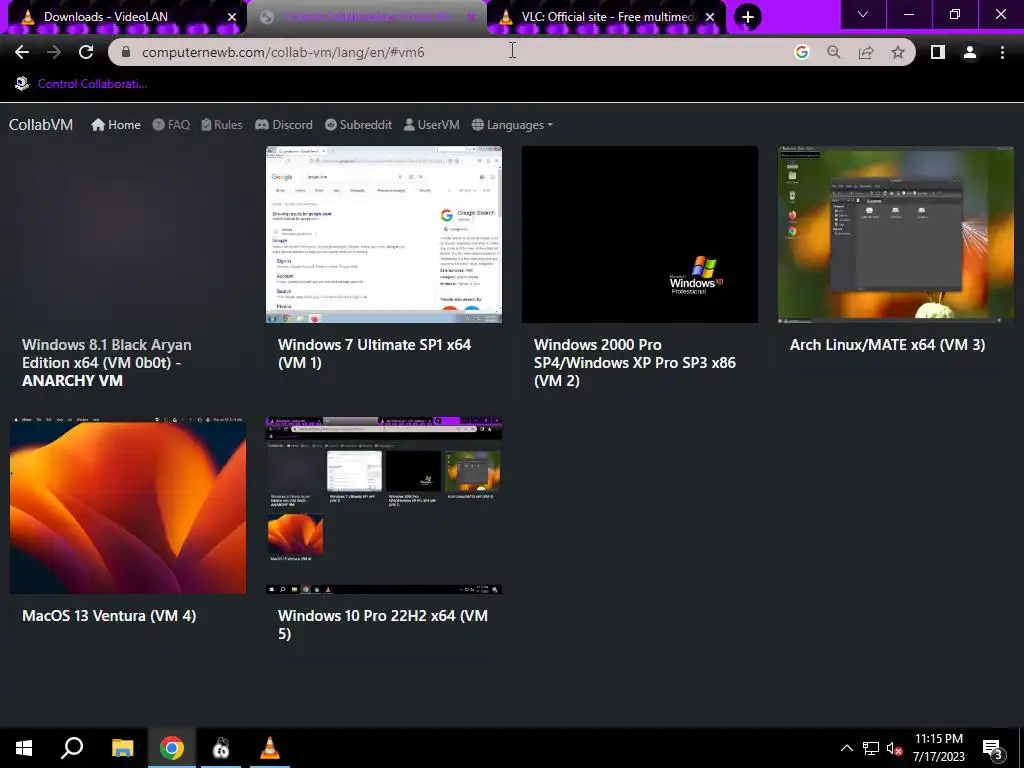Click the Arch Linux/MATE x64 (VM 3) title
This screenshot has height=768, width=1024.
888,345
